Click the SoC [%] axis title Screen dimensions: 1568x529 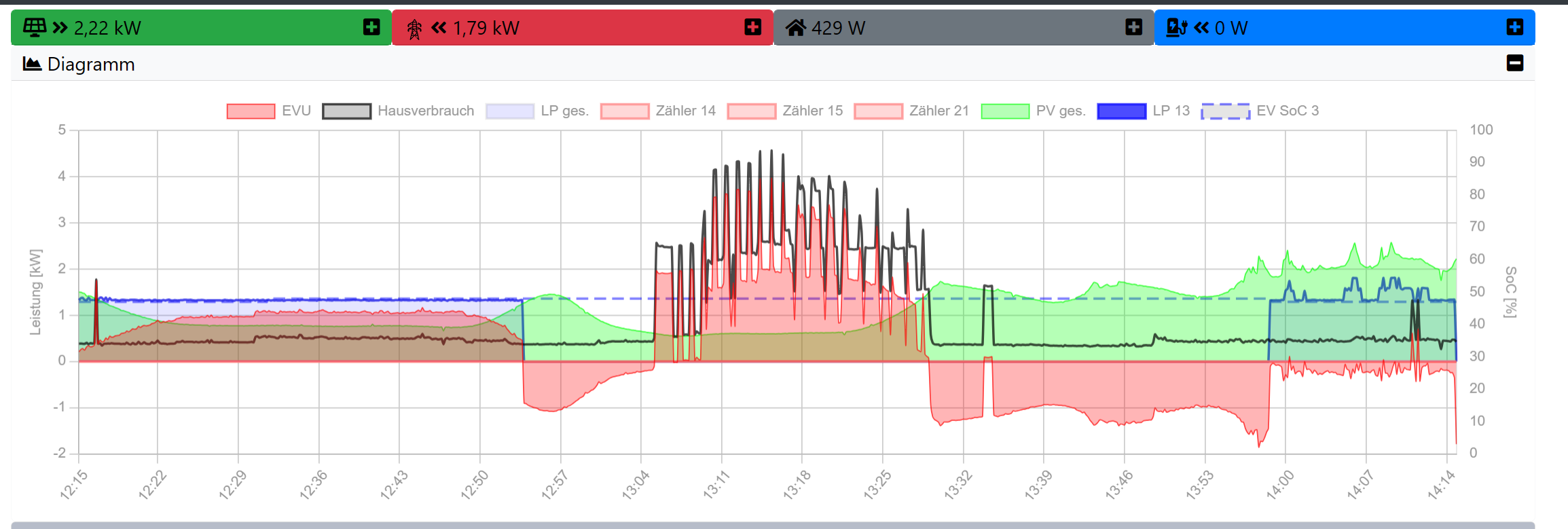click(x=1510, y=292)
